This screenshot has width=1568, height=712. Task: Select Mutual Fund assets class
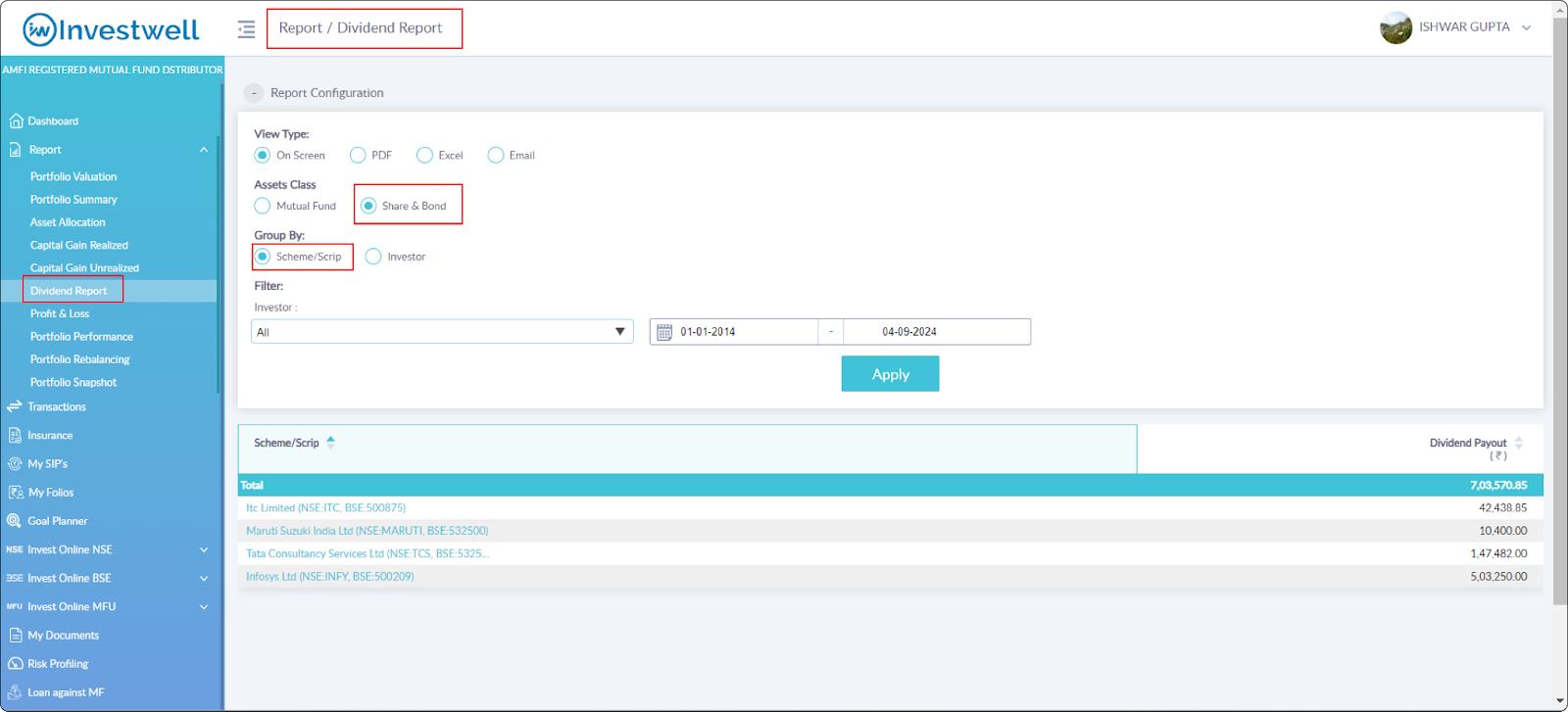[x=263, y=207]
